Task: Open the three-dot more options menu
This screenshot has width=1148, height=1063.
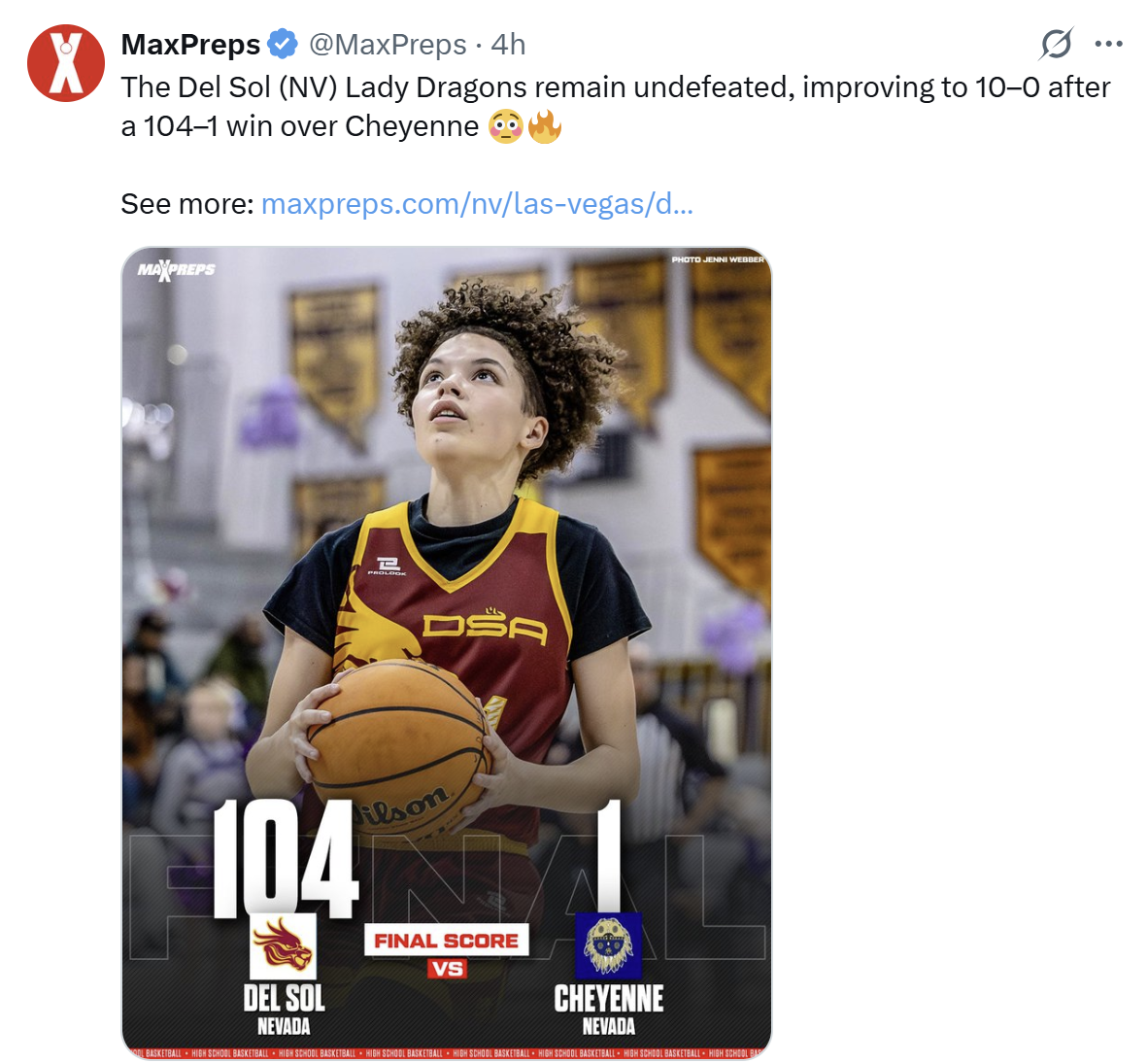Action: (1108, 44)
